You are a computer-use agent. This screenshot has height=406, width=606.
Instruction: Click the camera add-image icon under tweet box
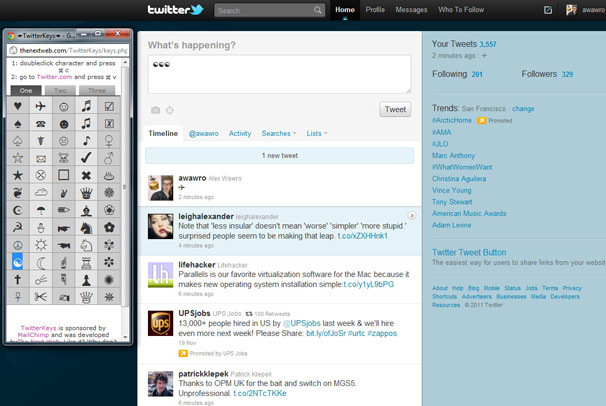click(155, 110)
